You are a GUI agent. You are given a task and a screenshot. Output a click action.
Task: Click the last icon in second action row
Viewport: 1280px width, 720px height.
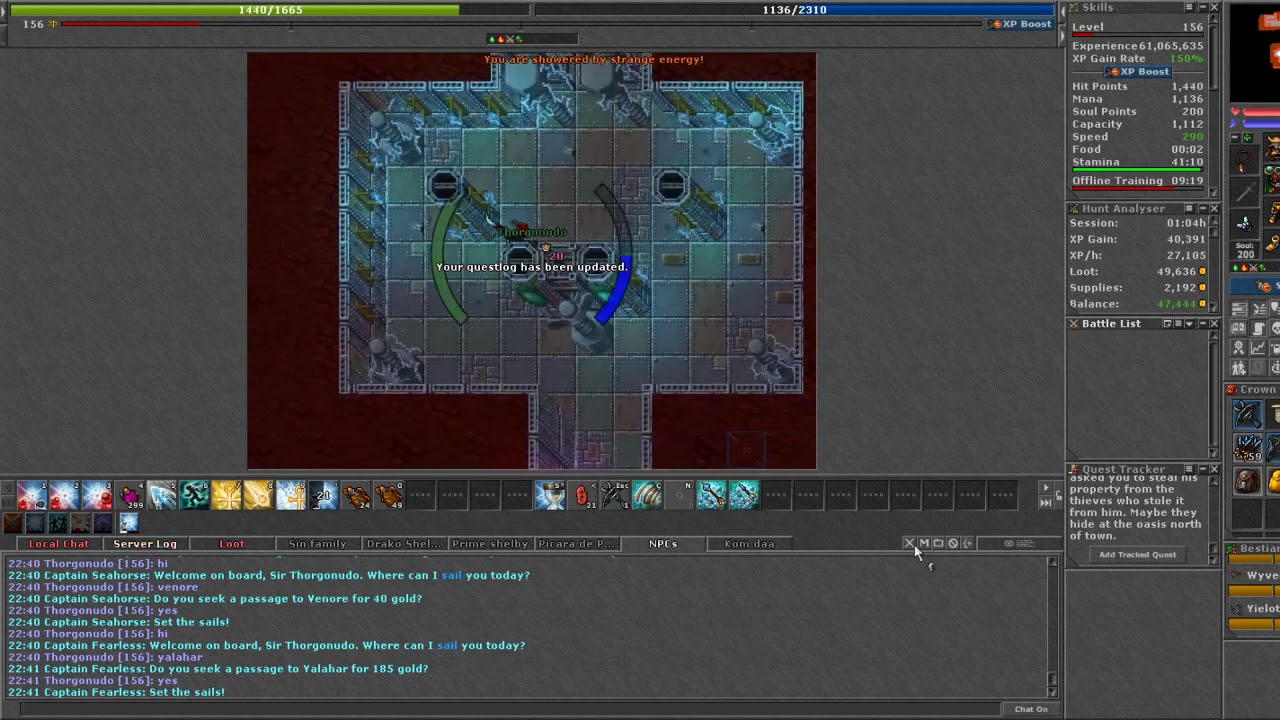(x=129, y=523)
